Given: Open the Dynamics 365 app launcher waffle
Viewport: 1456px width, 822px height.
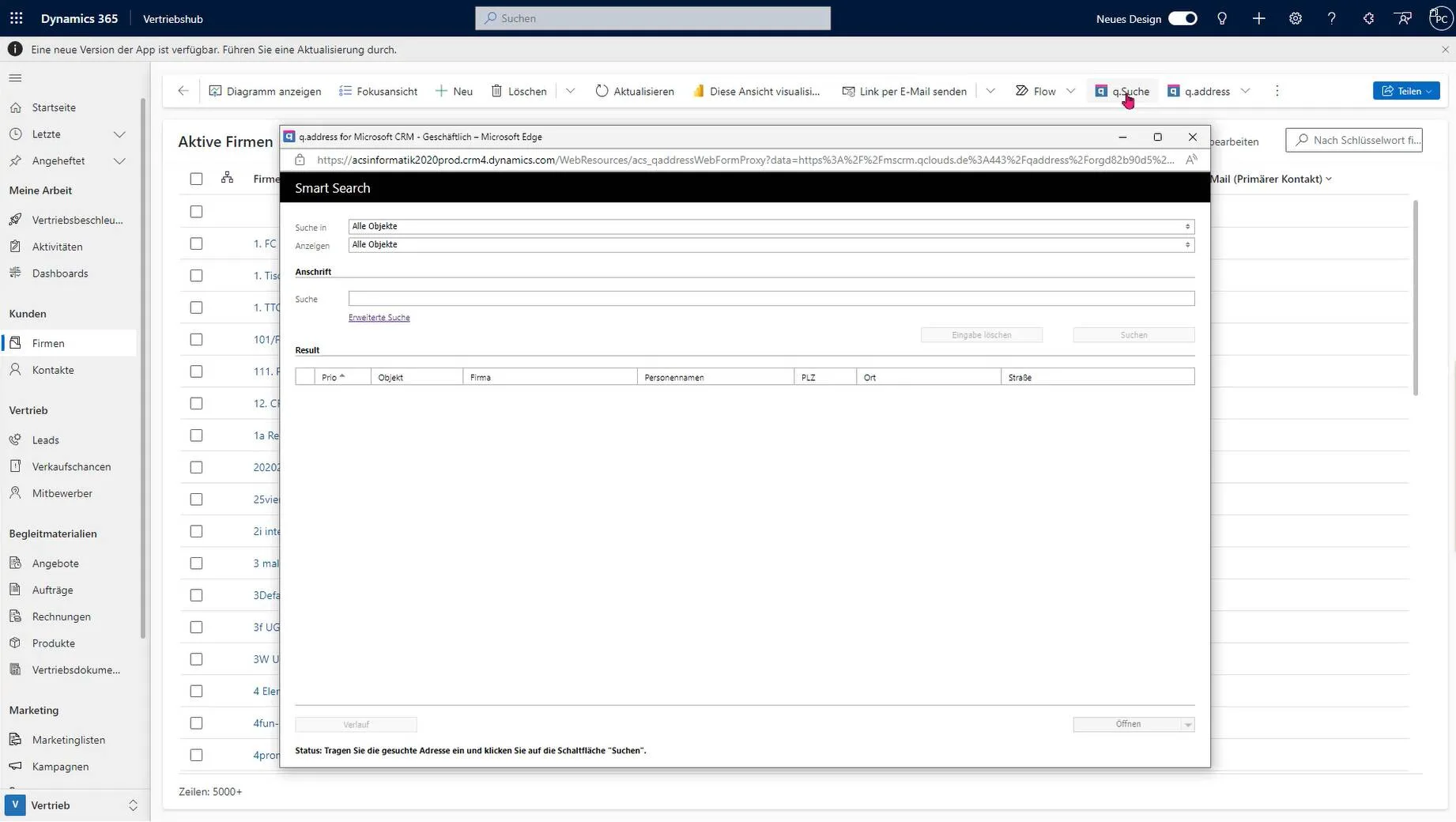Looking at the screenshot, I should click(x=16, y=18).
